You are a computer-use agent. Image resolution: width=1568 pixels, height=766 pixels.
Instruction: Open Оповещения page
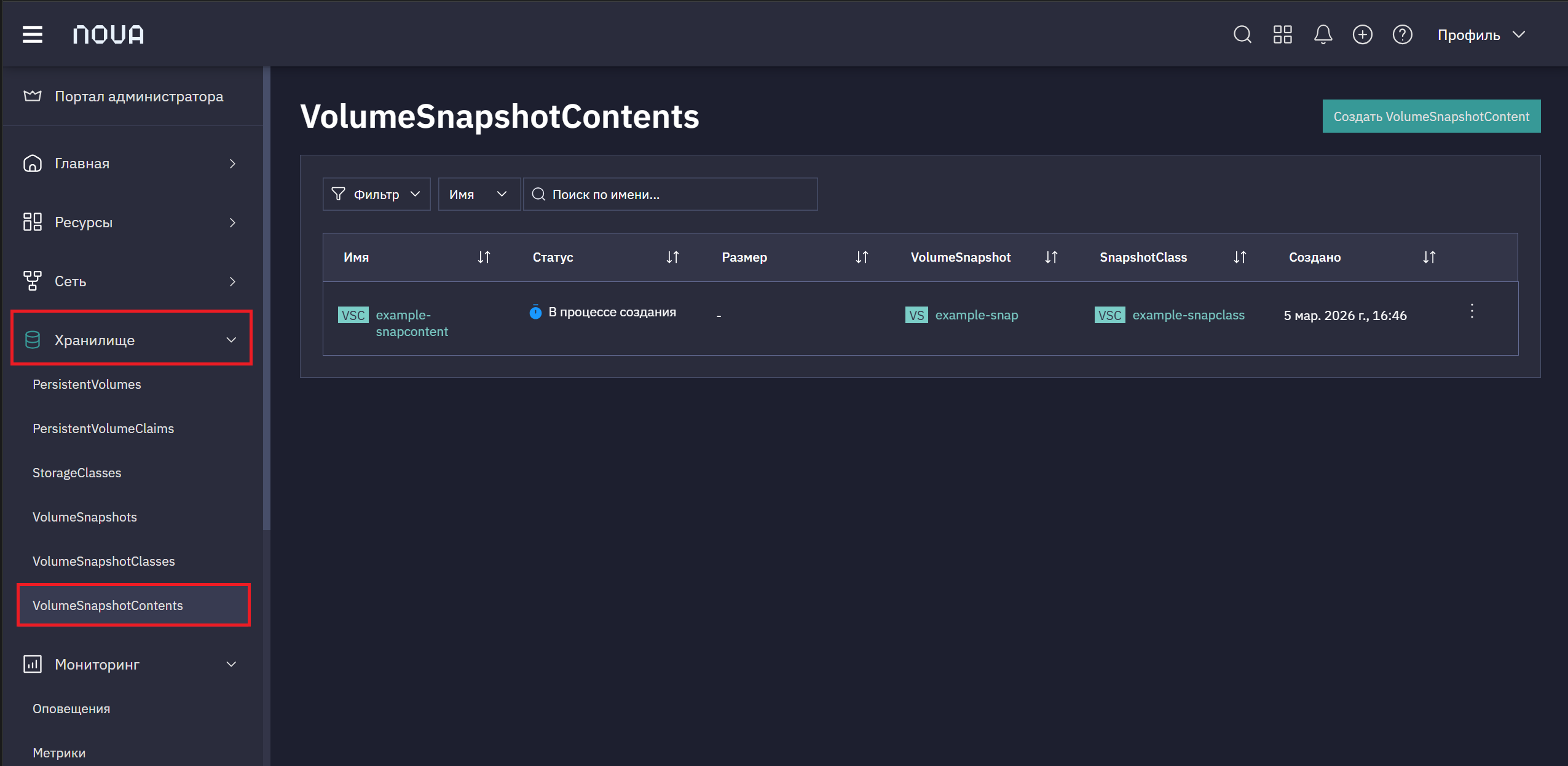[71, 709]
